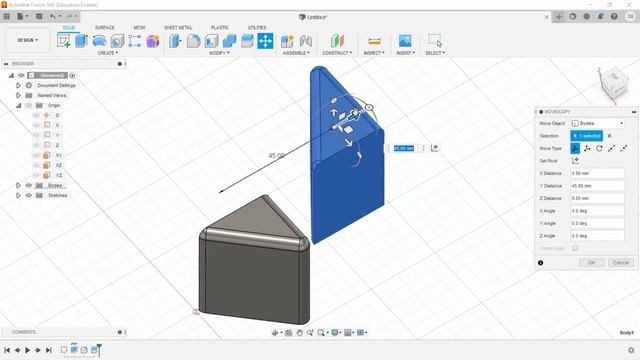Choose Point to Position move type
The width and height of the screenshot is (640, 360).
point(624,148)
